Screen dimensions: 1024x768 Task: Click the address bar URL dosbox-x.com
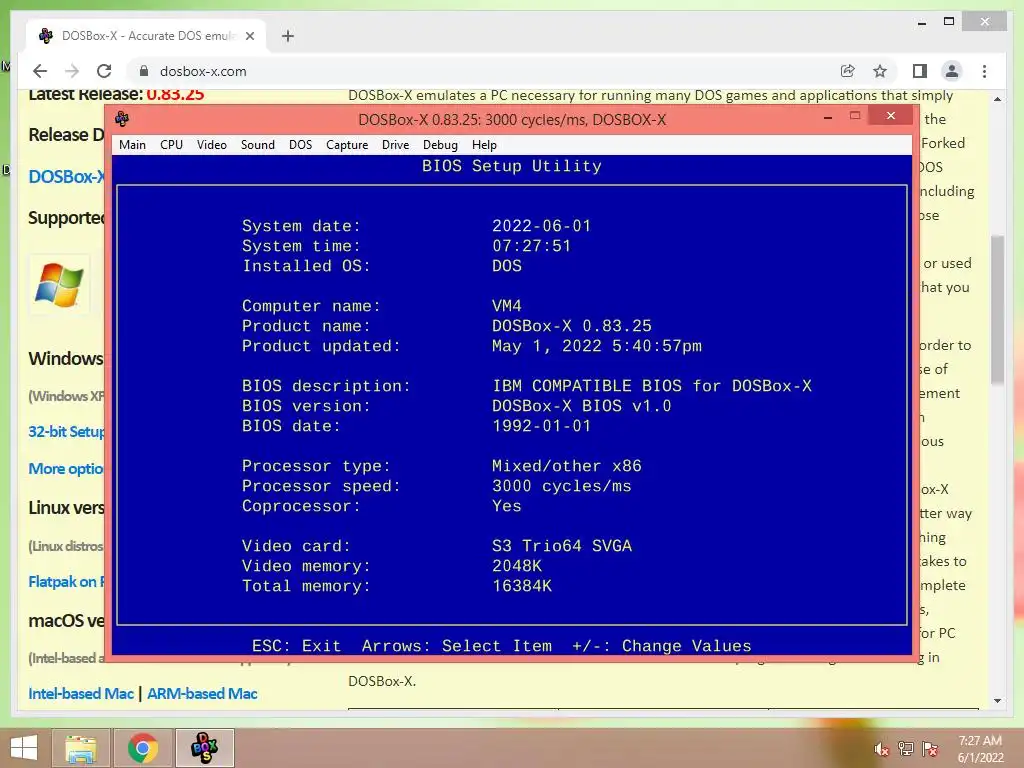(x=203, y=71)
